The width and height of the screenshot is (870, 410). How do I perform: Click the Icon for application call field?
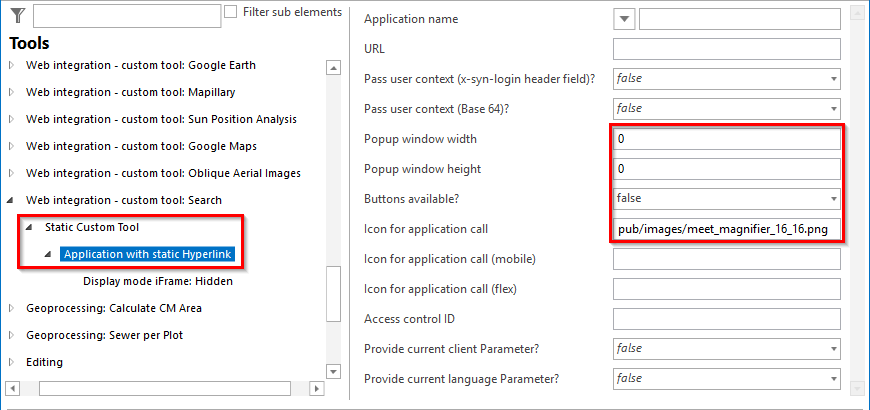pyautogui.click(x=727, y=229)
